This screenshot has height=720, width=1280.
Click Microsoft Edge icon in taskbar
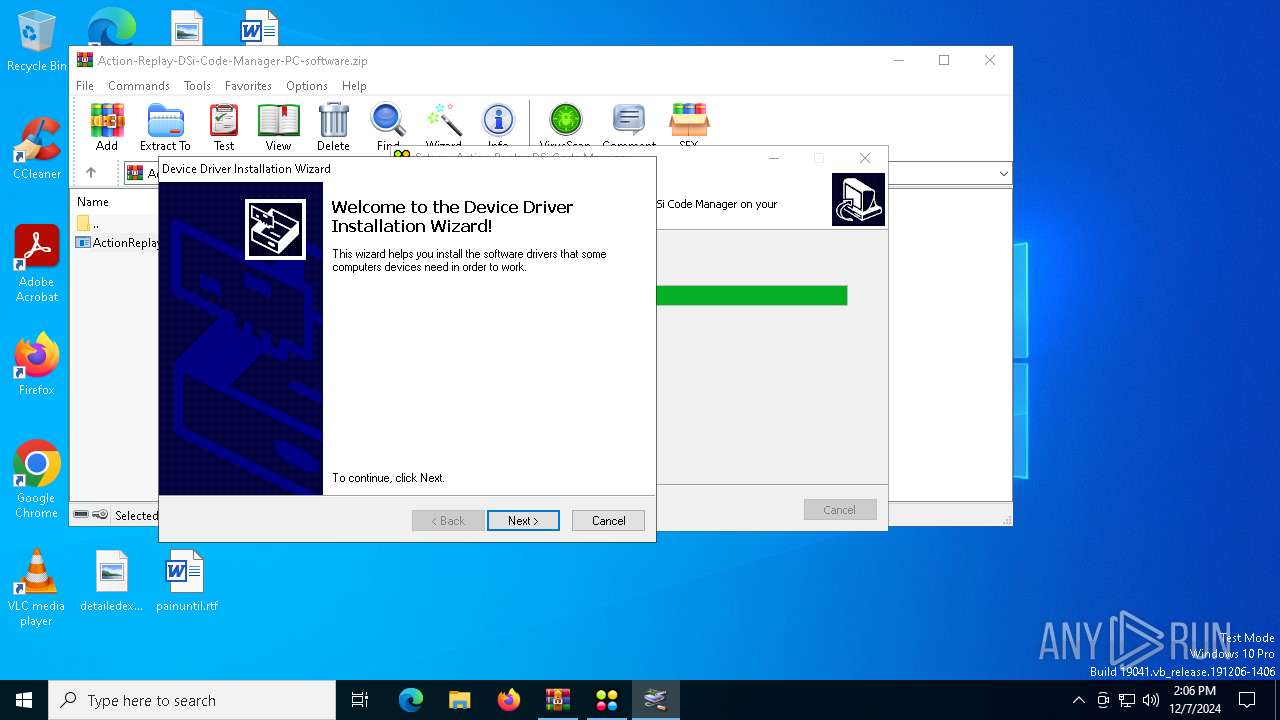click(411, 700)
